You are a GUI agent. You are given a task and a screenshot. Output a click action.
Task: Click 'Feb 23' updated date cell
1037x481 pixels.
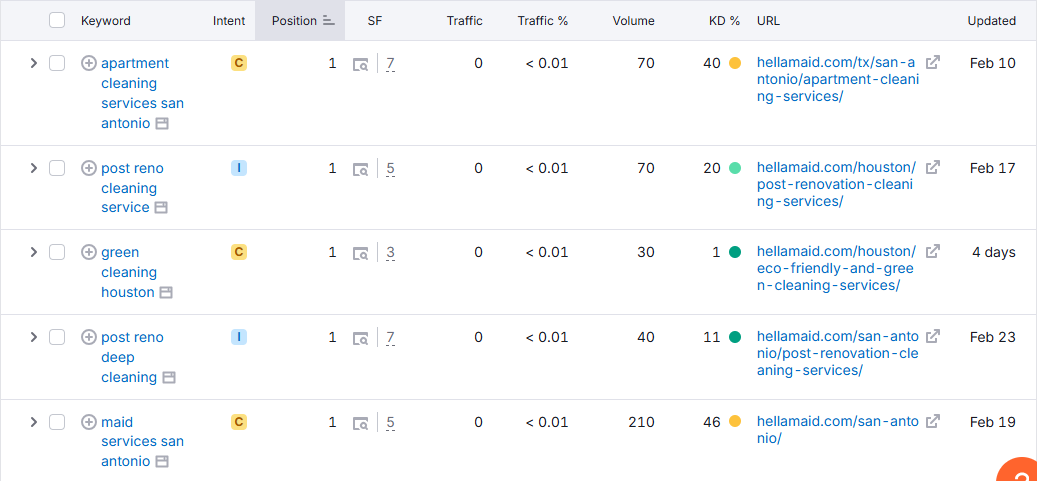993,337
